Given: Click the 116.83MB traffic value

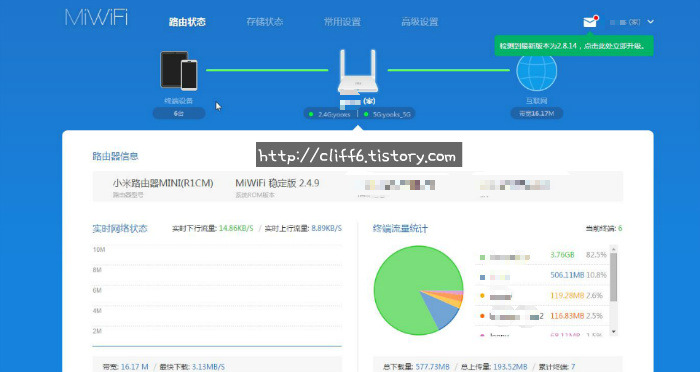Looking at the screenshot, I should (567, 316).
